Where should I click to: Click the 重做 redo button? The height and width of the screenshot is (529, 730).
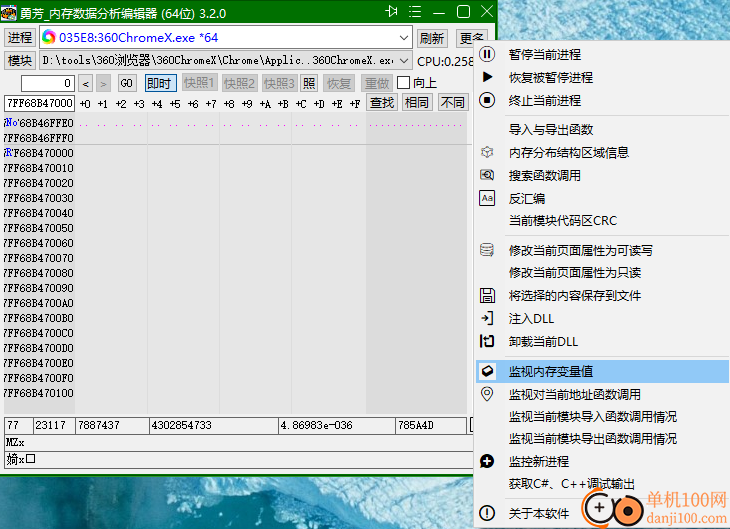pyautogui.click(x=377, y=83)
